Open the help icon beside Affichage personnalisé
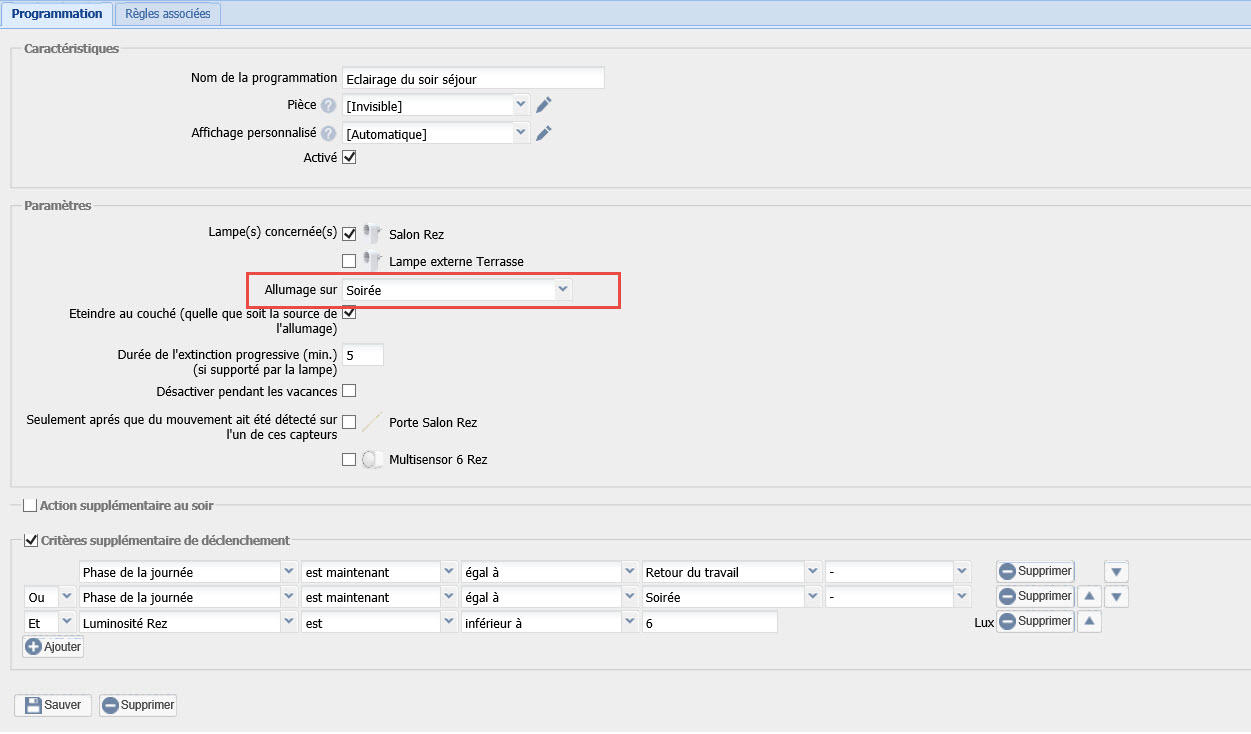 [x=328, y=133]
